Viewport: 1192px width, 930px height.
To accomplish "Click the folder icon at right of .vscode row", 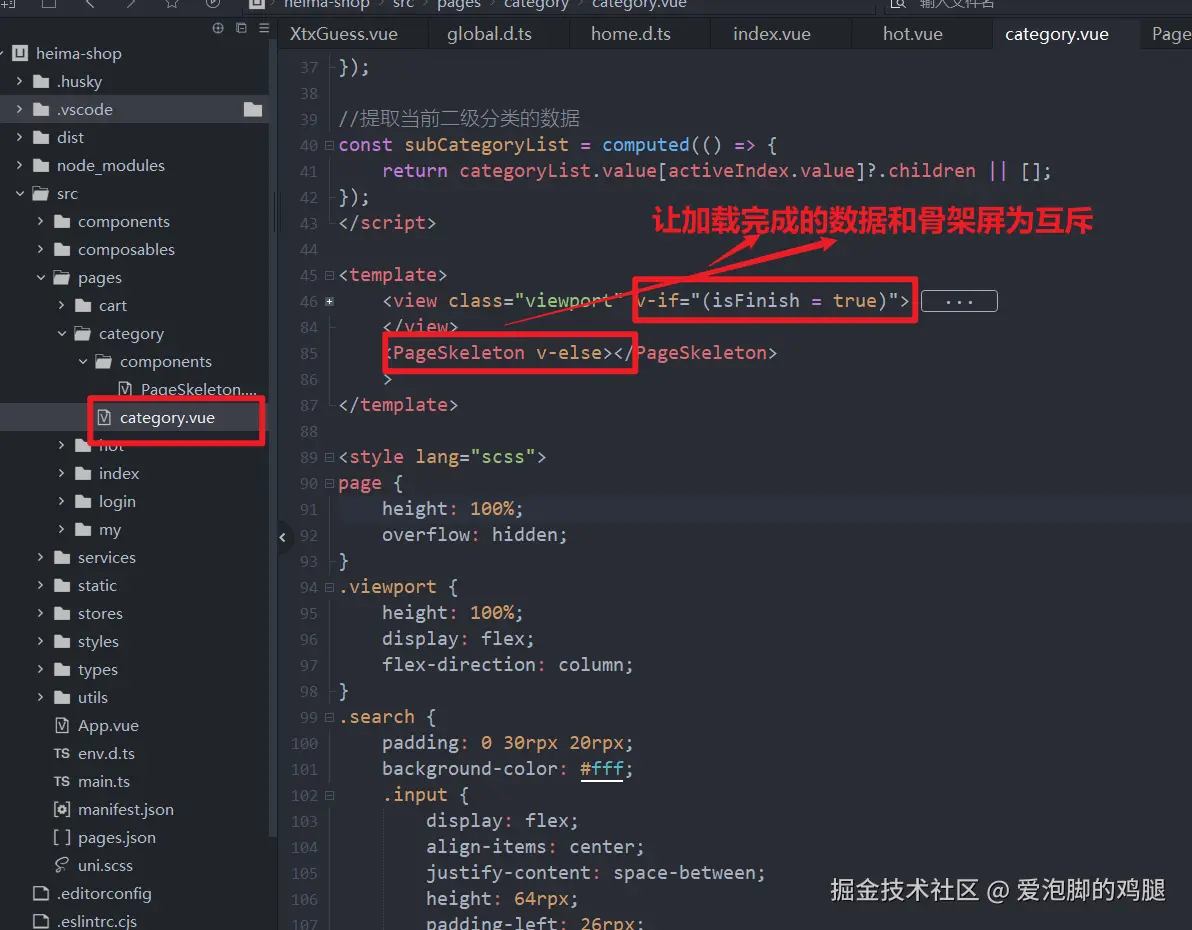I will [253, 110].
